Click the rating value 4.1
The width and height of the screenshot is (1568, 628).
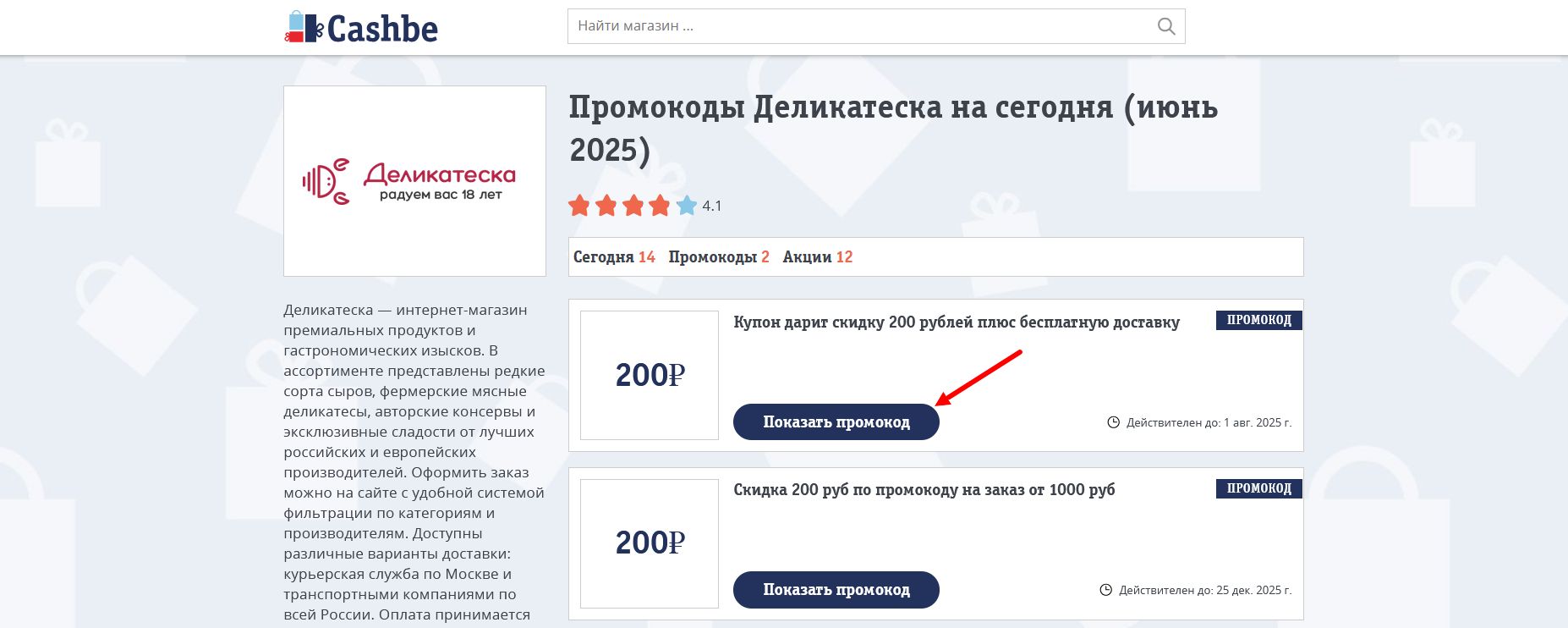tap(712, 206)
